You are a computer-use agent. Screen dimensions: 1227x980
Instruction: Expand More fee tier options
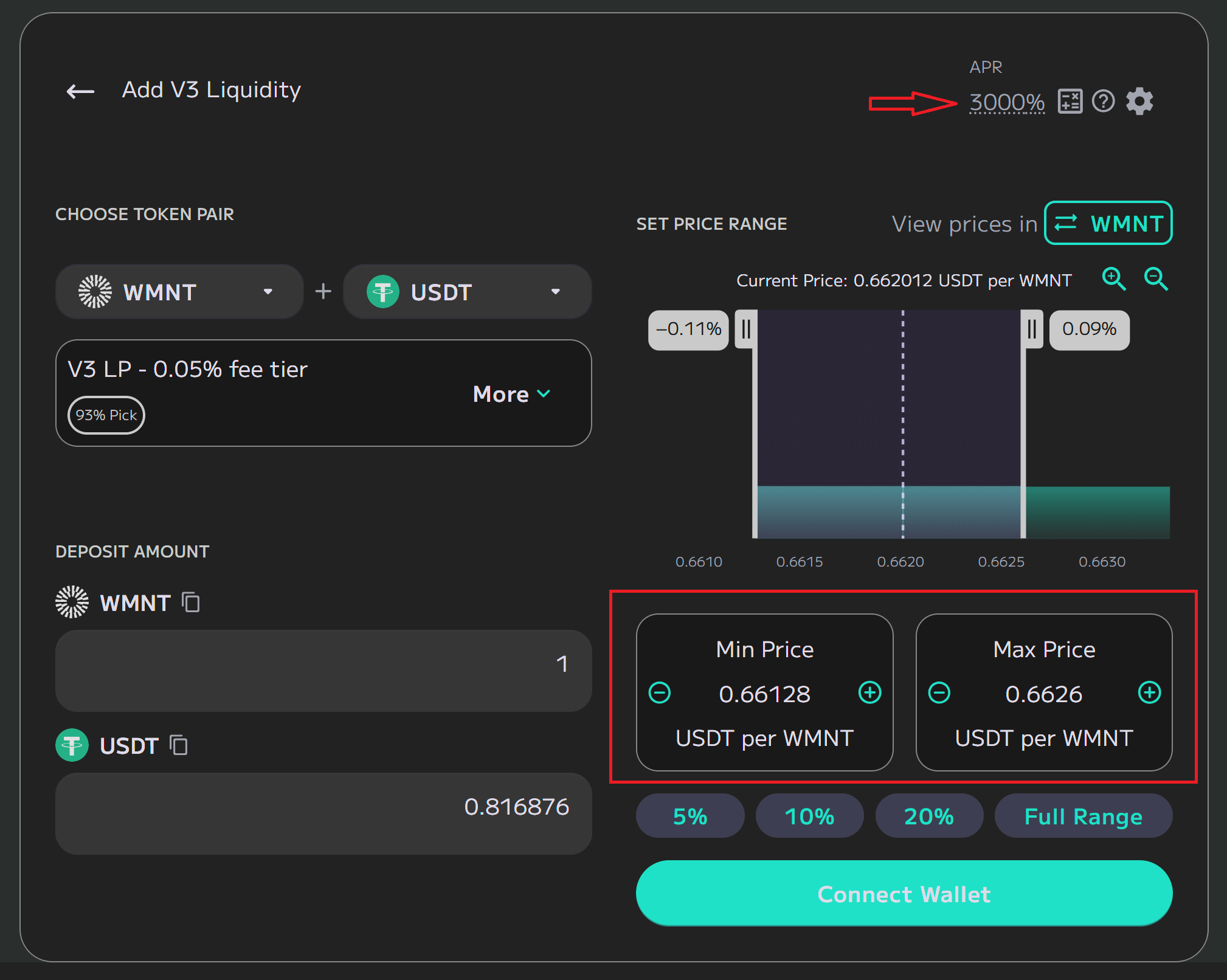(511, 394)
